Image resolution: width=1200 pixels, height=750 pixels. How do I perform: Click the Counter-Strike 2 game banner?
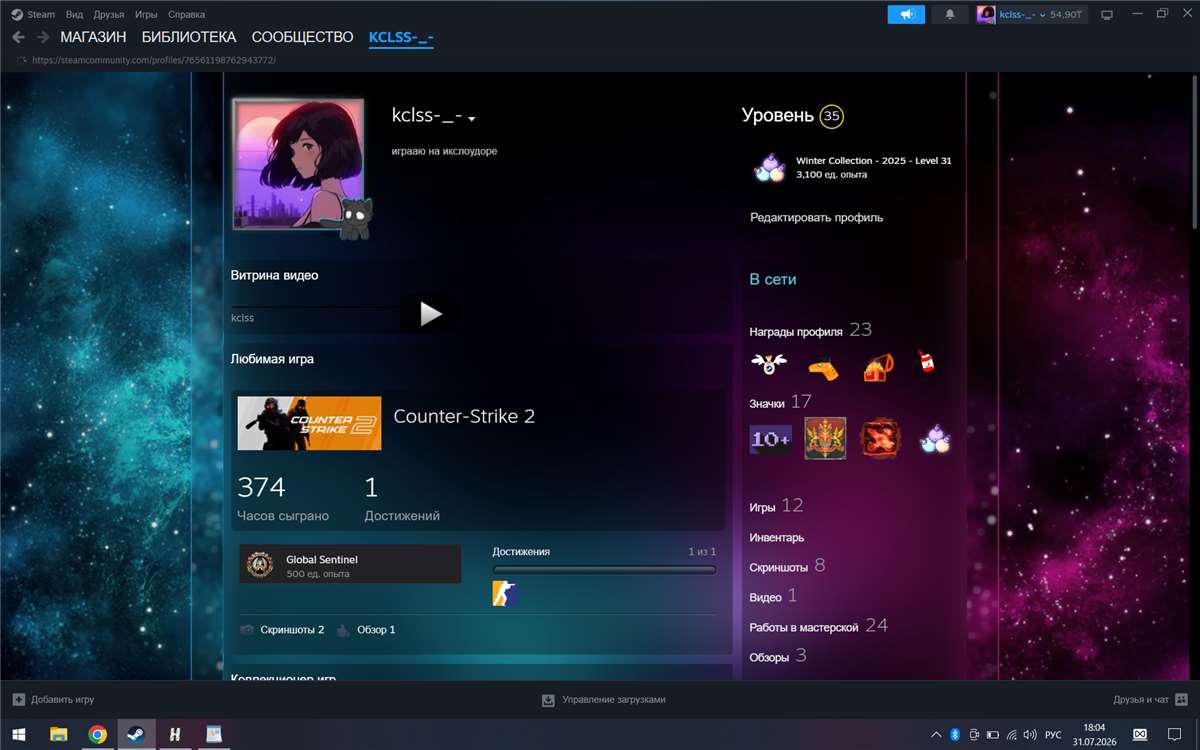point(309,423)
